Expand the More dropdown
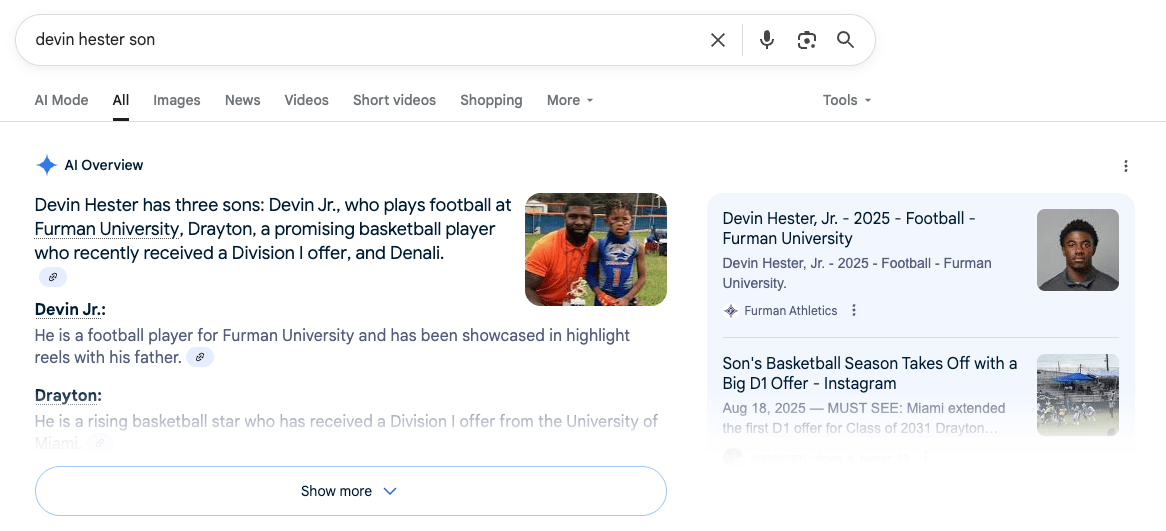 tap(570, 100)
